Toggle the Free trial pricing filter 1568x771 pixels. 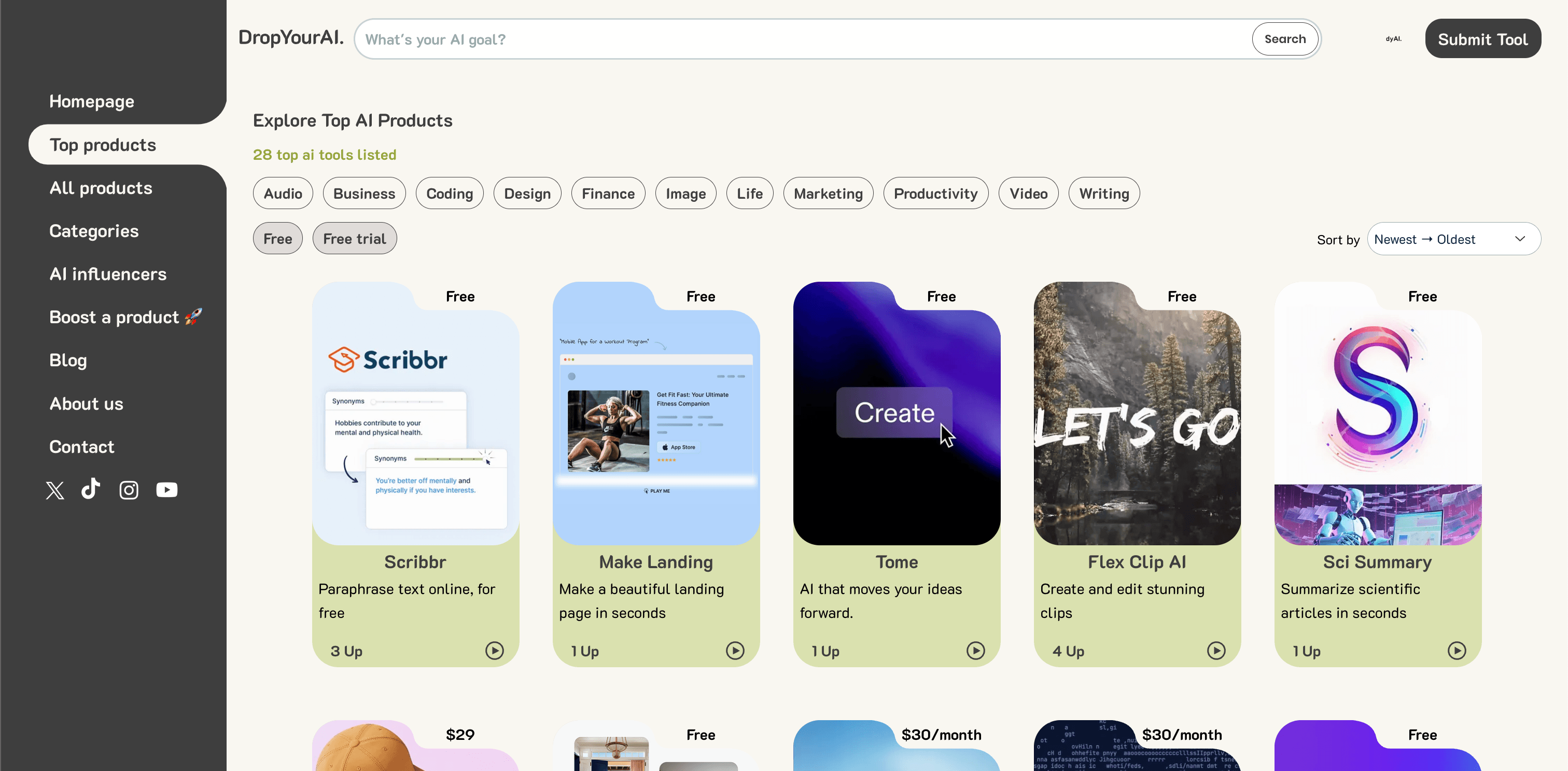(354, 239)
